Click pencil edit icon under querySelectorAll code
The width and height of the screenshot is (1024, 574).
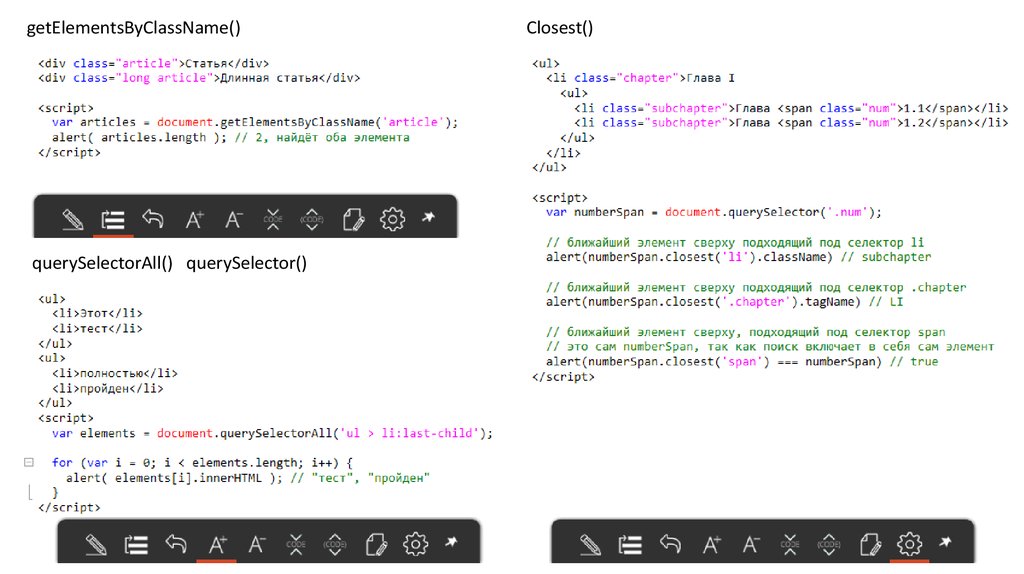pyautogui.click(x=96, y=544)
